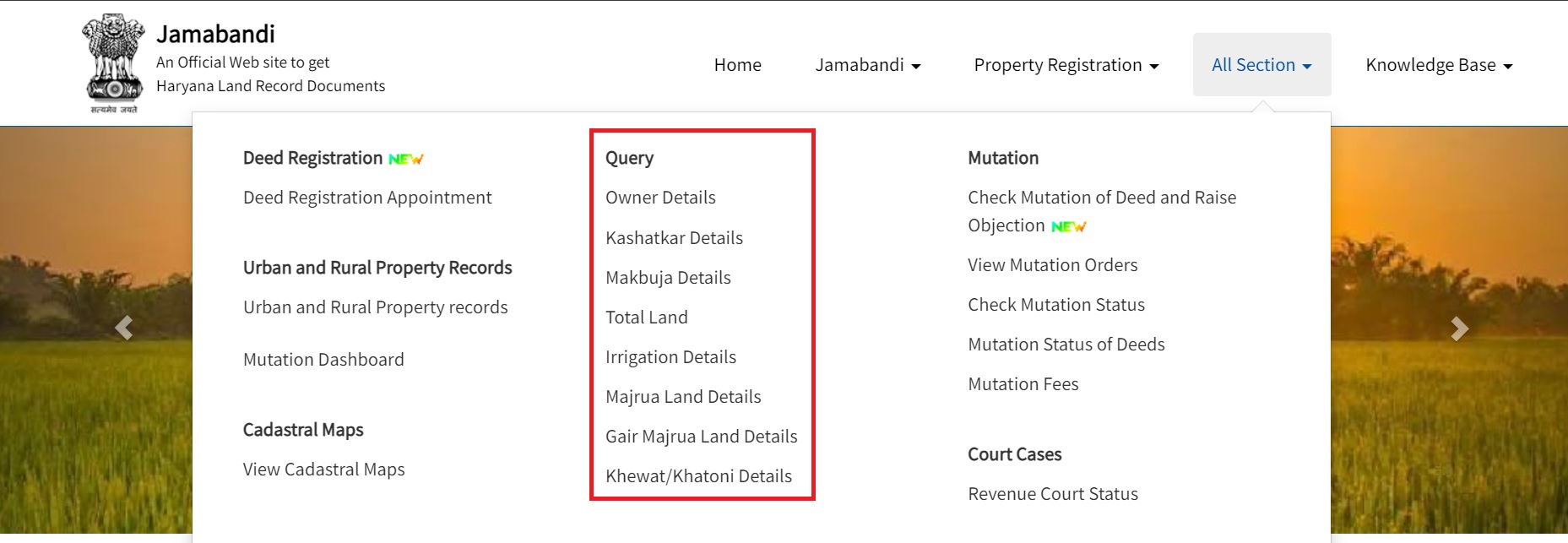View Khewat/Khatoni Details
Image resolution: width=1568 pixels, height=543 pixels.
click(698, 475)
